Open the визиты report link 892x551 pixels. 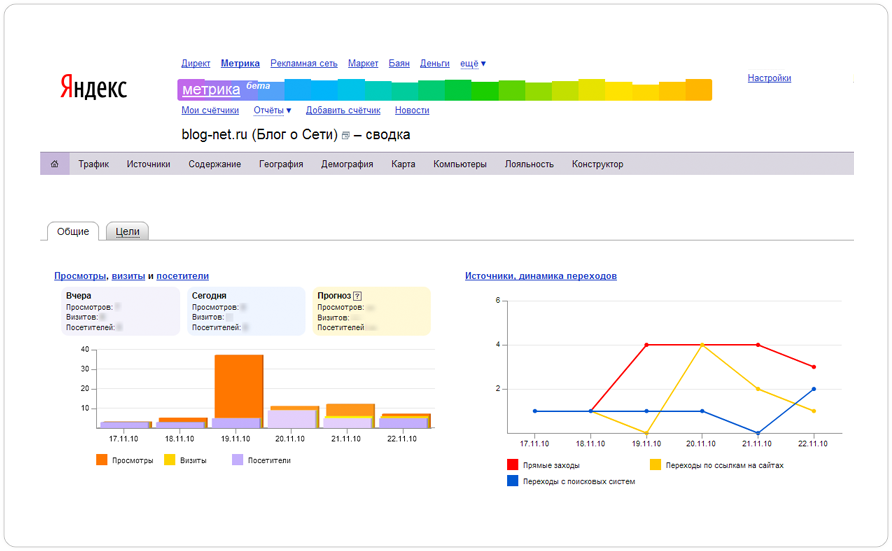coord(128,276)
